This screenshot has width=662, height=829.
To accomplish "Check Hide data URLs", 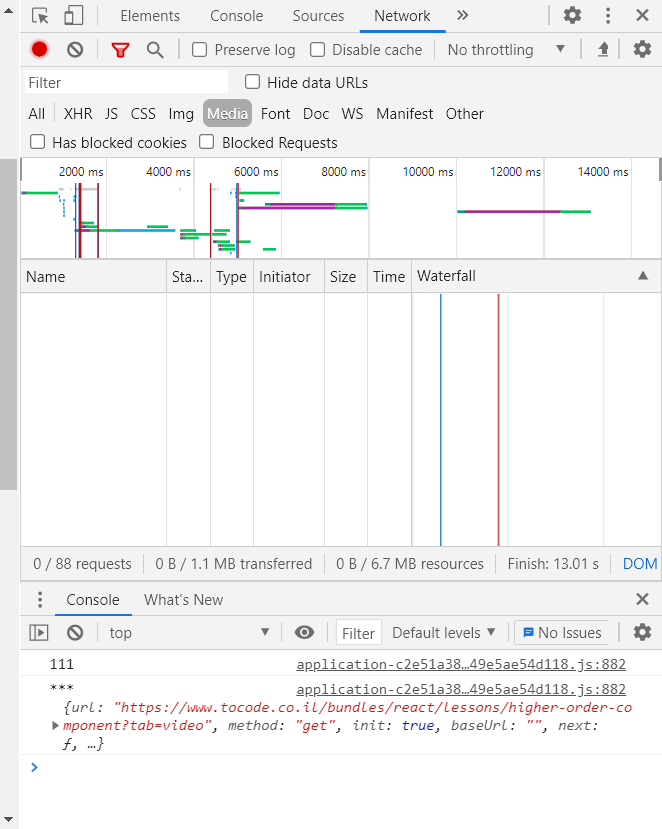I will click(x=253, y=82).
